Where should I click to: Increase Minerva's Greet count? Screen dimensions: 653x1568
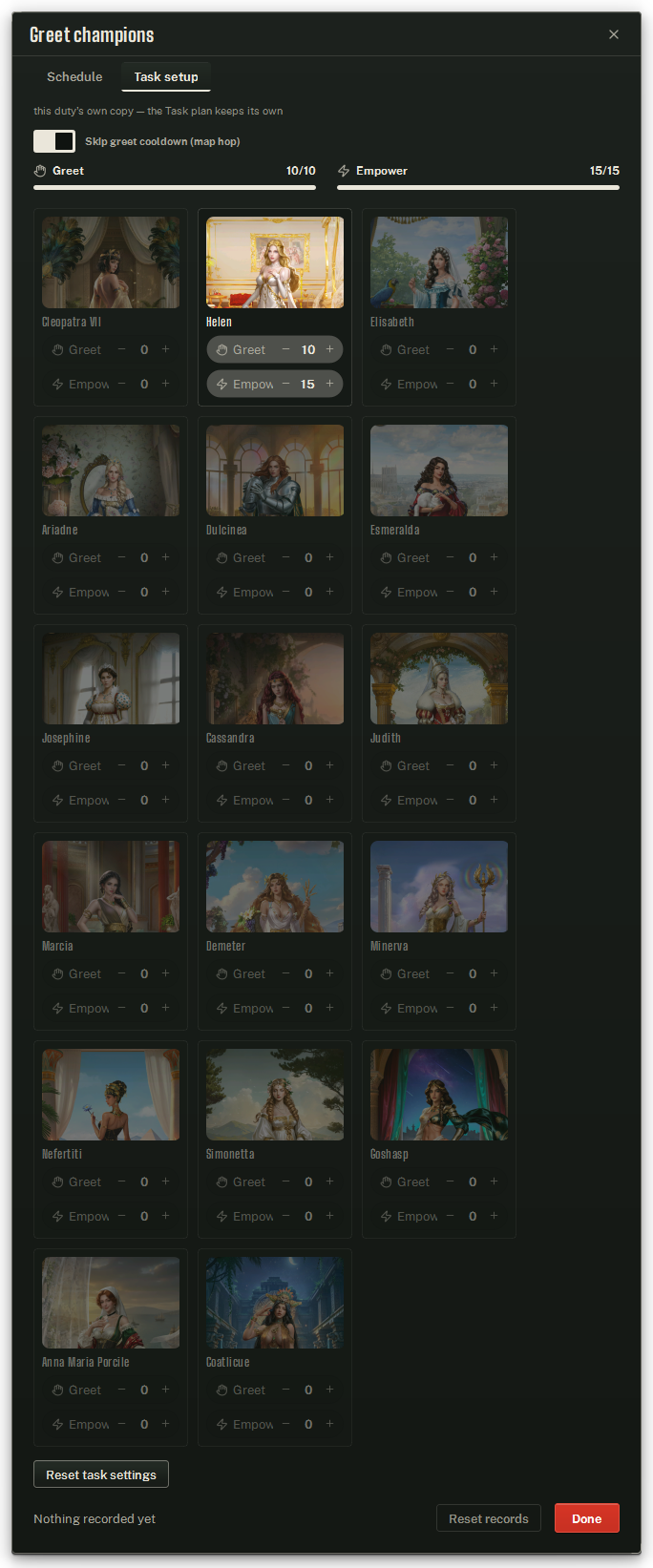pyautogui.click(x=494, y=973)
